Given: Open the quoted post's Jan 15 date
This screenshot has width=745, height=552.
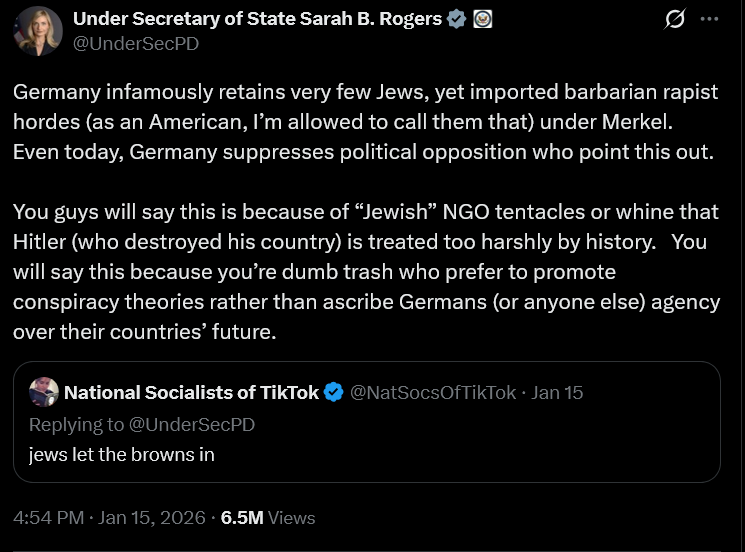Looking at the screenshot, I should (557, 392).
